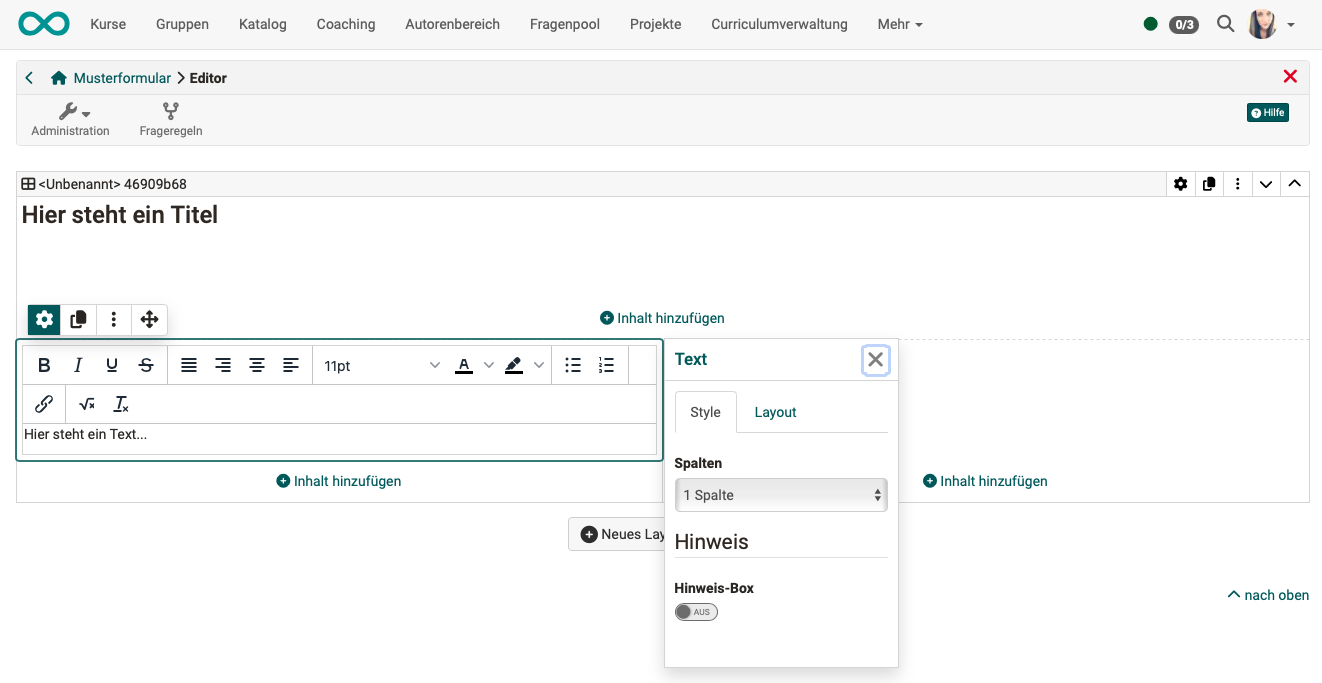This screenshot has height=683, width=1322.
Task: Enable the Hinweis-Box toggle
Action: pos(696,611)
